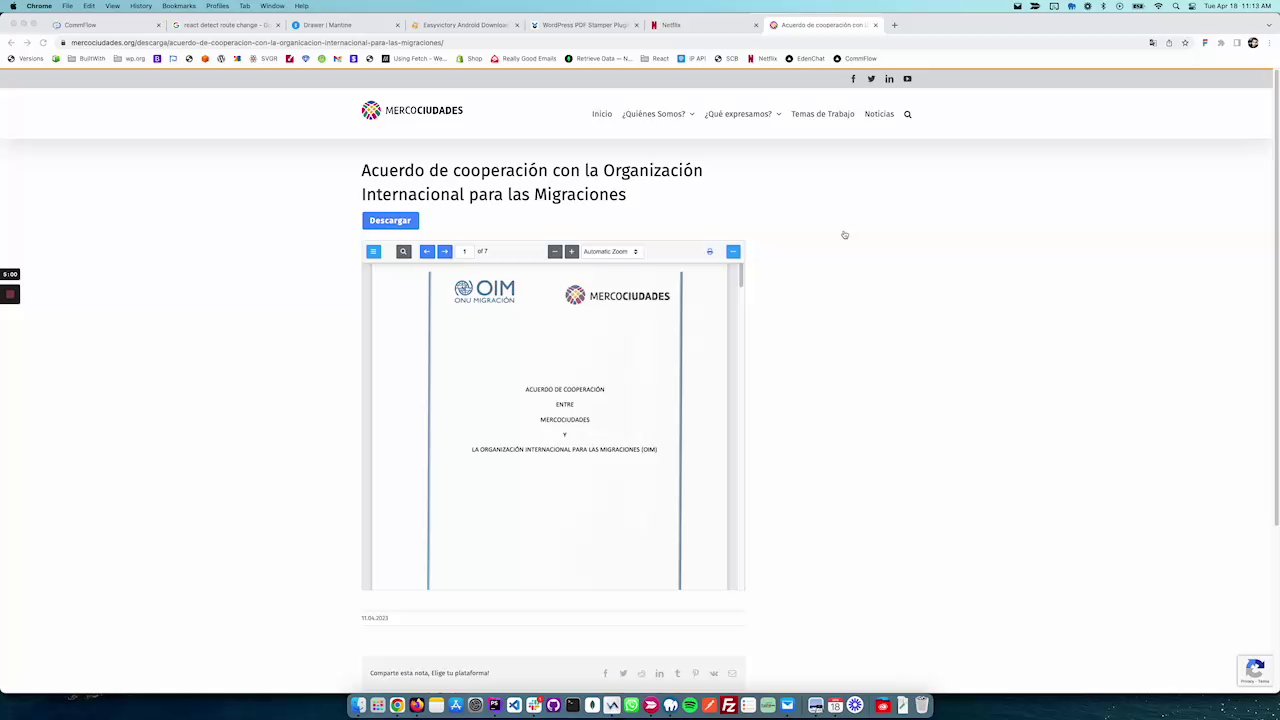Share article on LinkedIn
This screenshot has width=1280, height=720.
point(659,673)
